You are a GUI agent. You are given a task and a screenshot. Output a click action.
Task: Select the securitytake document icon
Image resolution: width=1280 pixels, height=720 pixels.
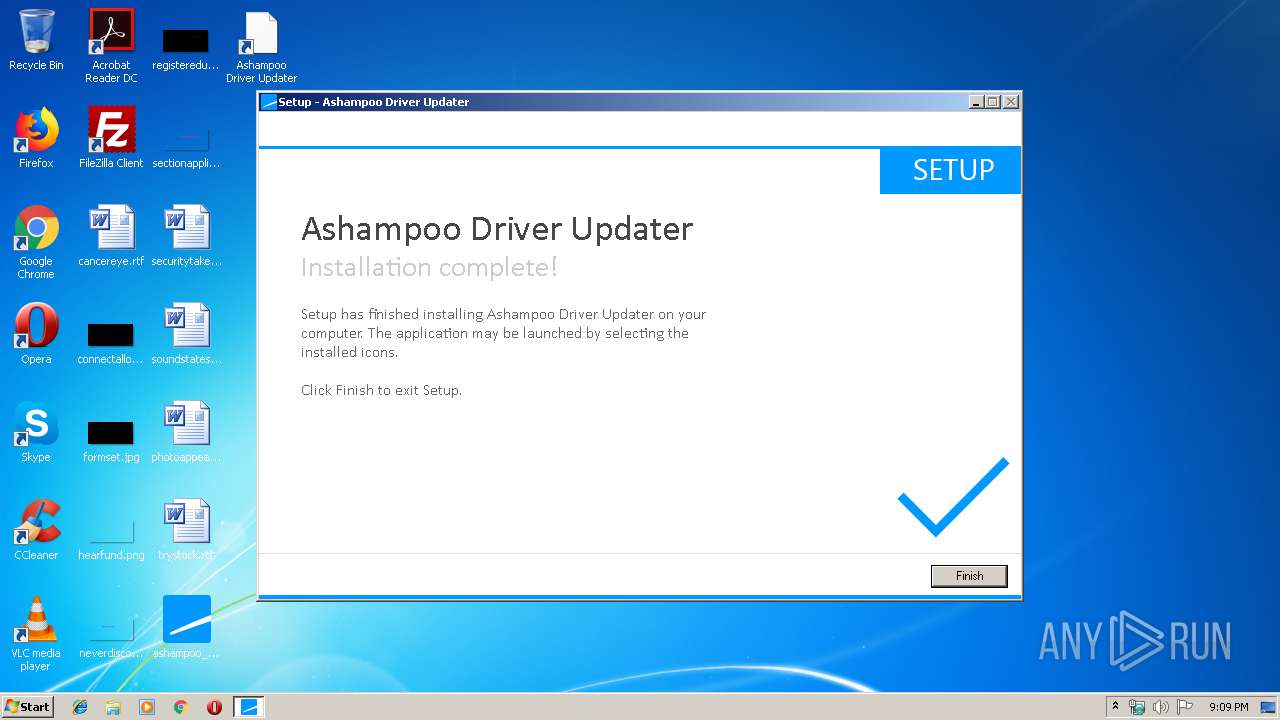[187, 237]
